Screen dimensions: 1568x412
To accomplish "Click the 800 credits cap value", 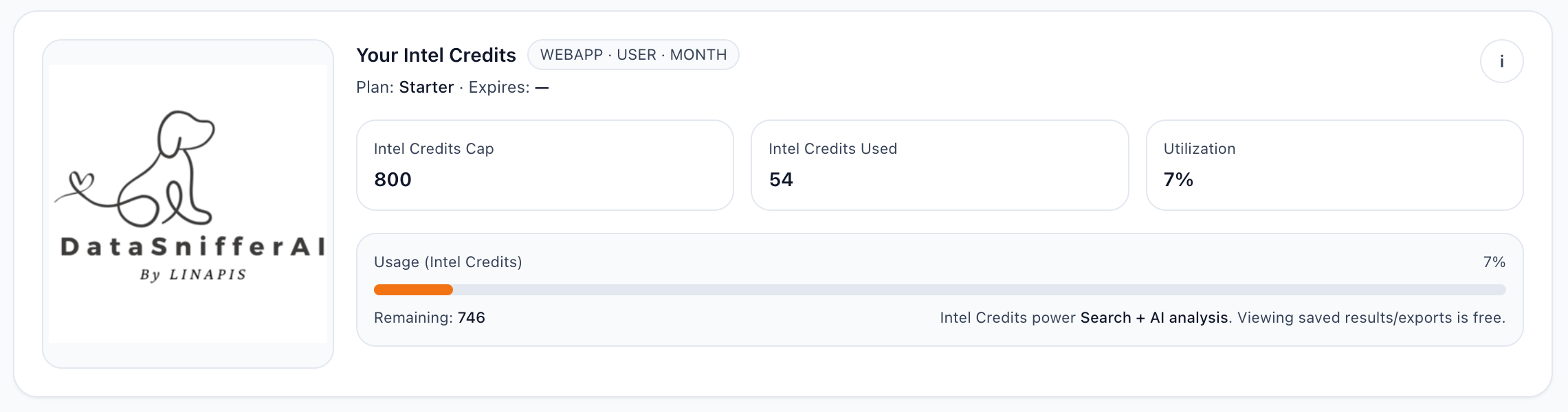I will [x=393, y=179].
